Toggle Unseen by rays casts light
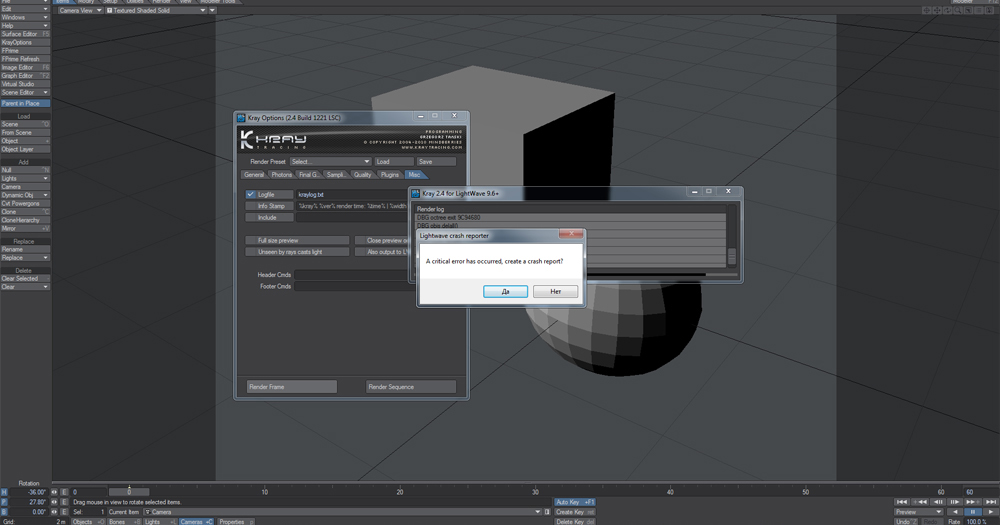Viewport: 1000px width, 525px height. tap(297, 252)
